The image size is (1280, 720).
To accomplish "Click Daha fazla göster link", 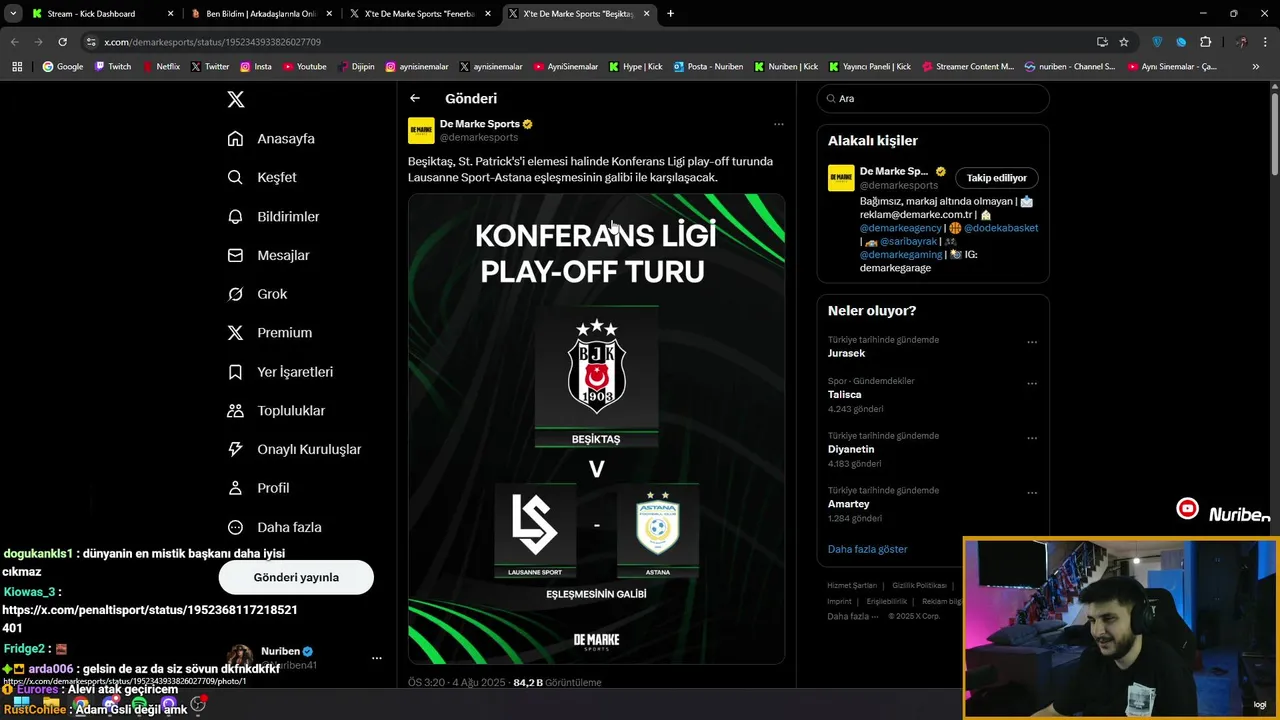I will 867,549.
